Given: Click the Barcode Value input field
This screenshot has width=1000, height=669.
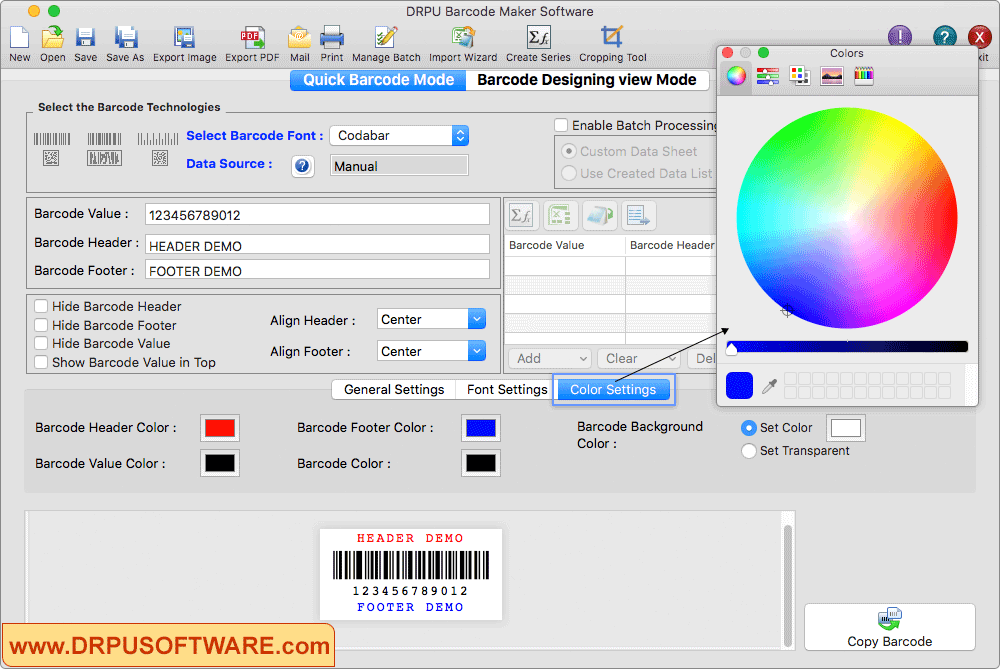Looking at the screenshot, I should click(318, 214).
